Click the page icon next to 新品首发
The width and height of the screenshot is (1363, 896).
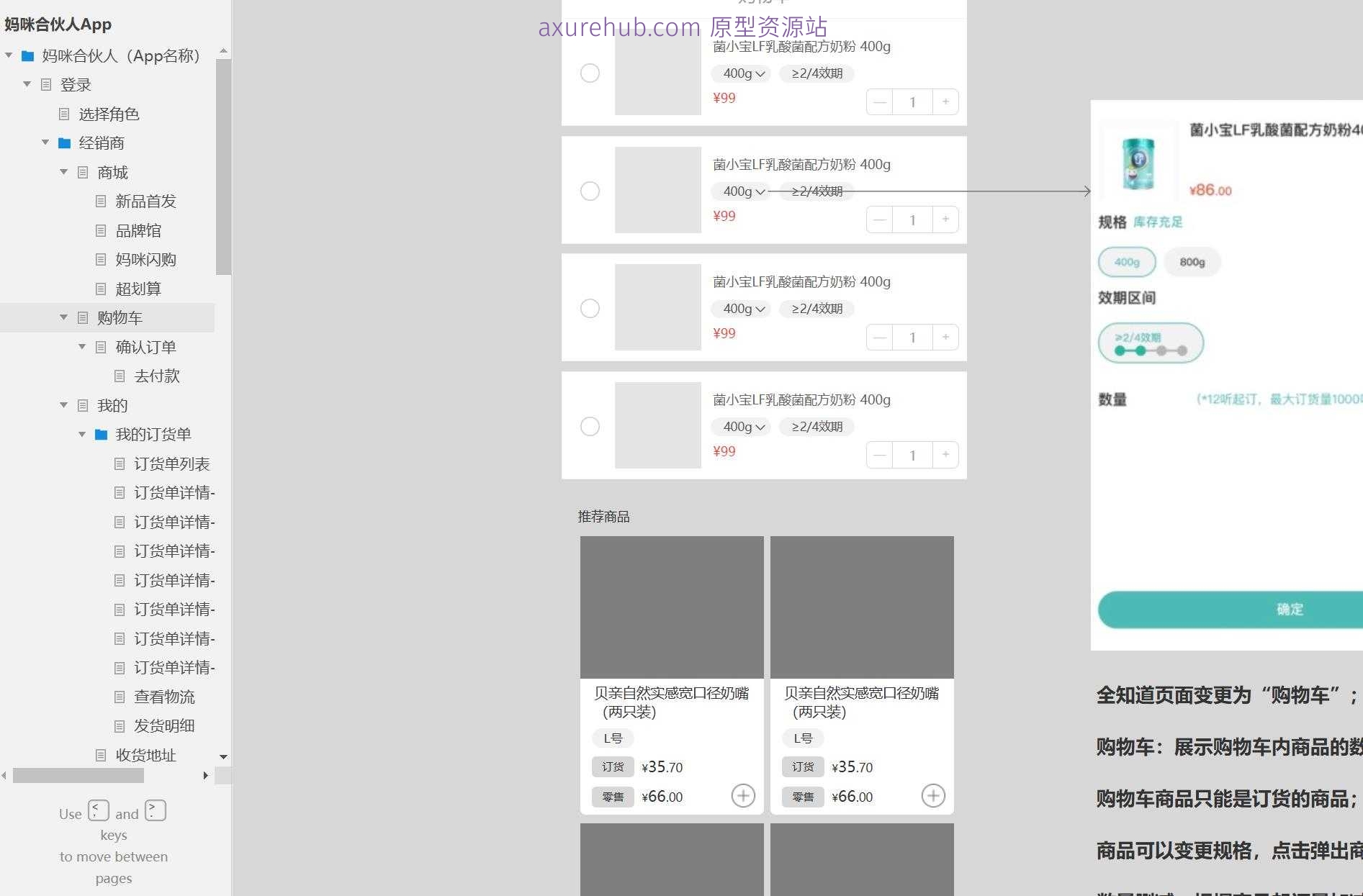tap(101, 202)
